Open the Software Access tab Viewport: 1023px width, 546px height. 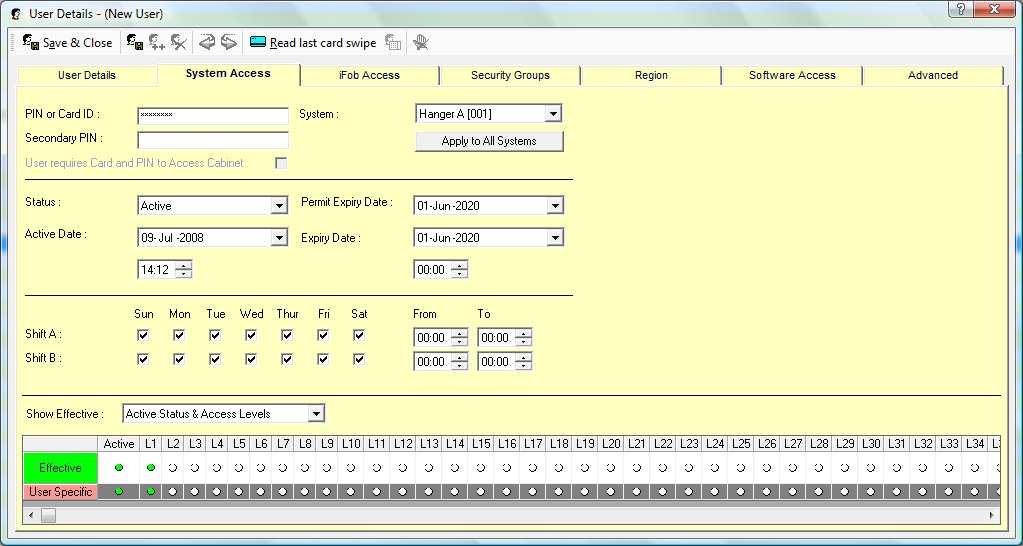[792, 75]
